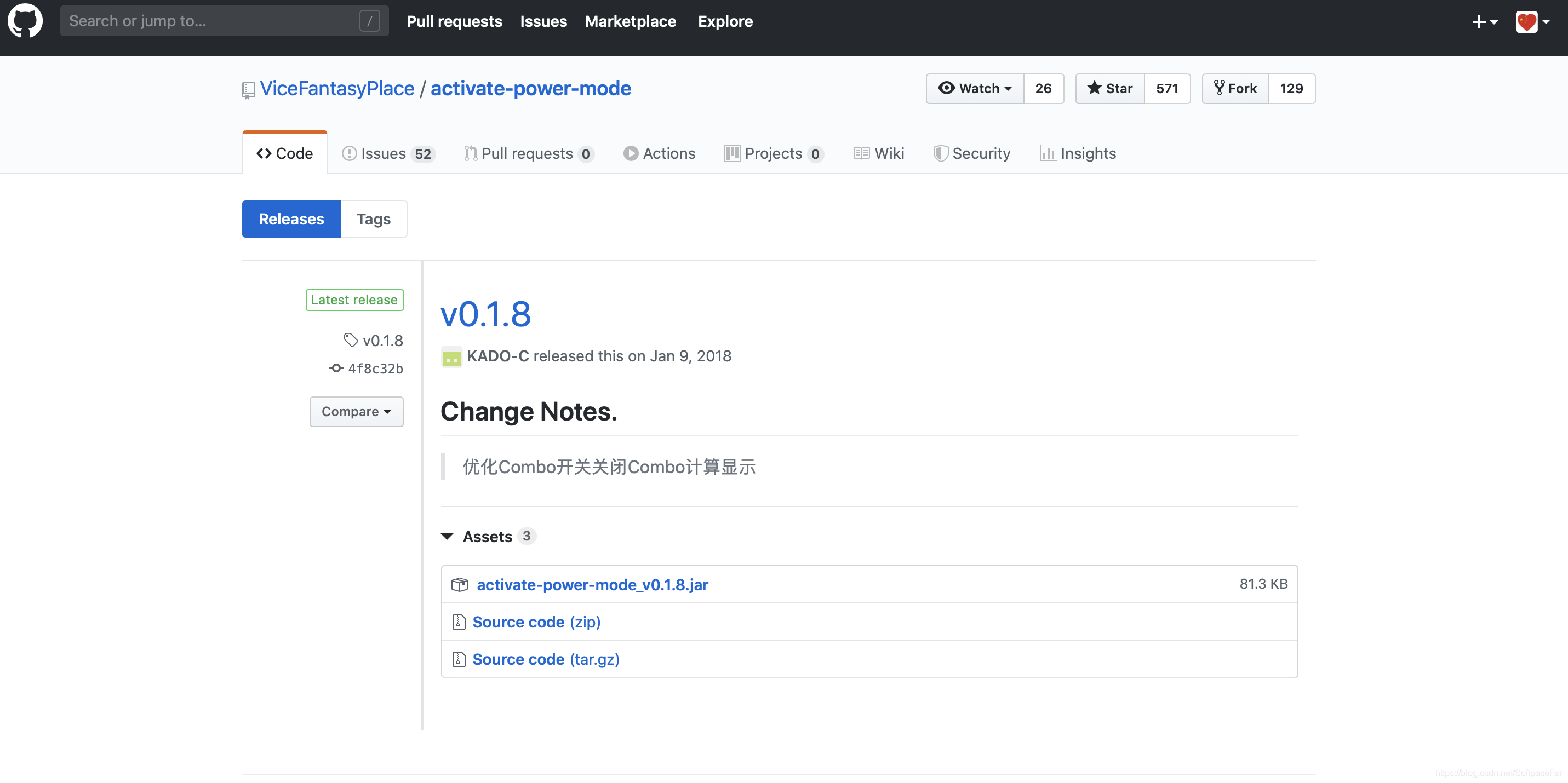View the 26 watchers count
Image resolution: width=1568 pixels, height=783 pixels.
coord(1043,88)
